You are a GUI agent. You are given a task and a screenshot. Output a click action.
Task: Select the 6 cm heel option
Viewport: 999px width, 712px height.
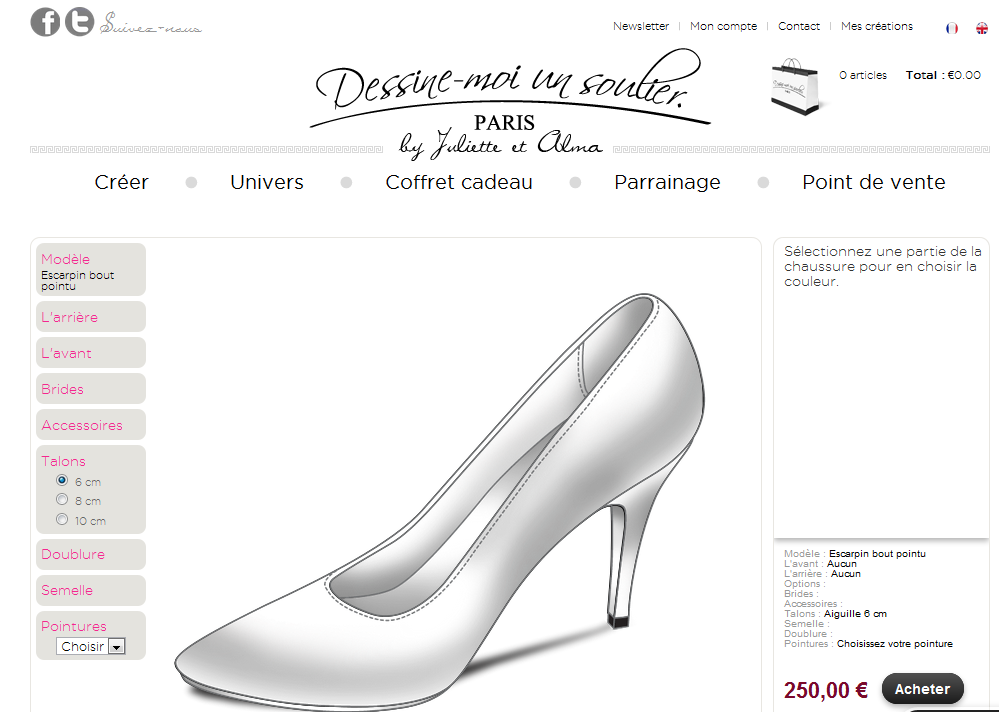62,481
